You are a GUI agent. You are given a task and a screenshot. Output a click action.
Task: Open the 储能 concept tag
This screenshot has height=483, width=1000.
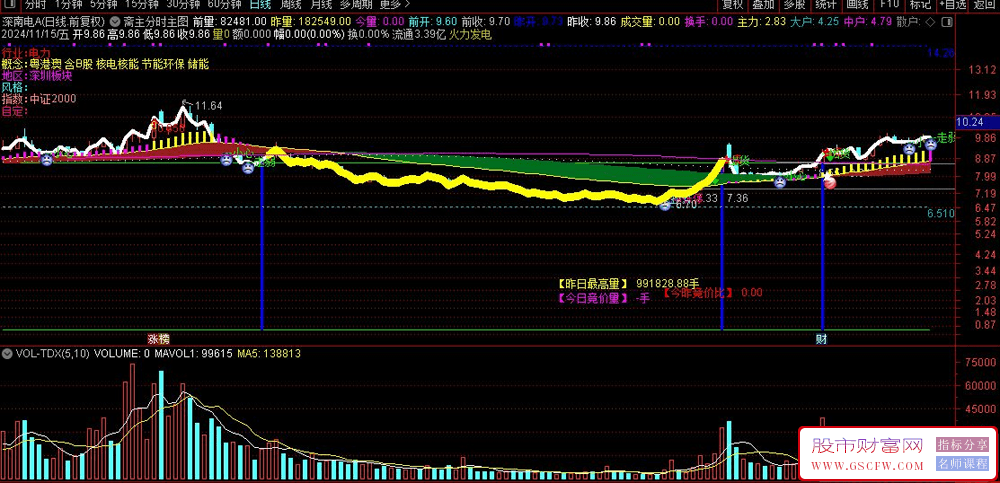pos(198,64)
